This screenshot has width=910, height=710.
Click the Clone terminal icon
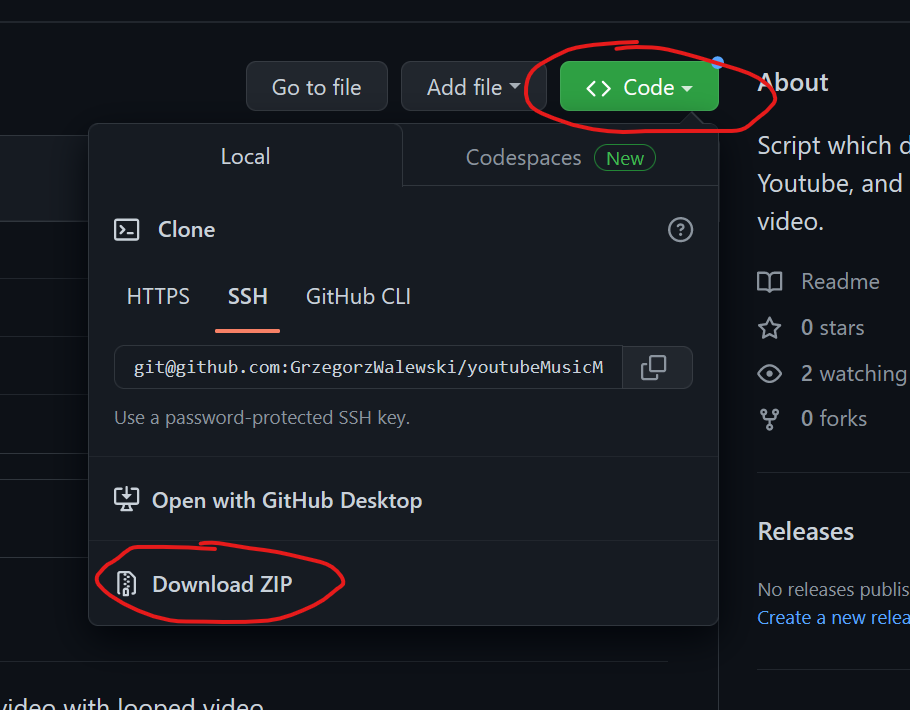coord(126,230)
